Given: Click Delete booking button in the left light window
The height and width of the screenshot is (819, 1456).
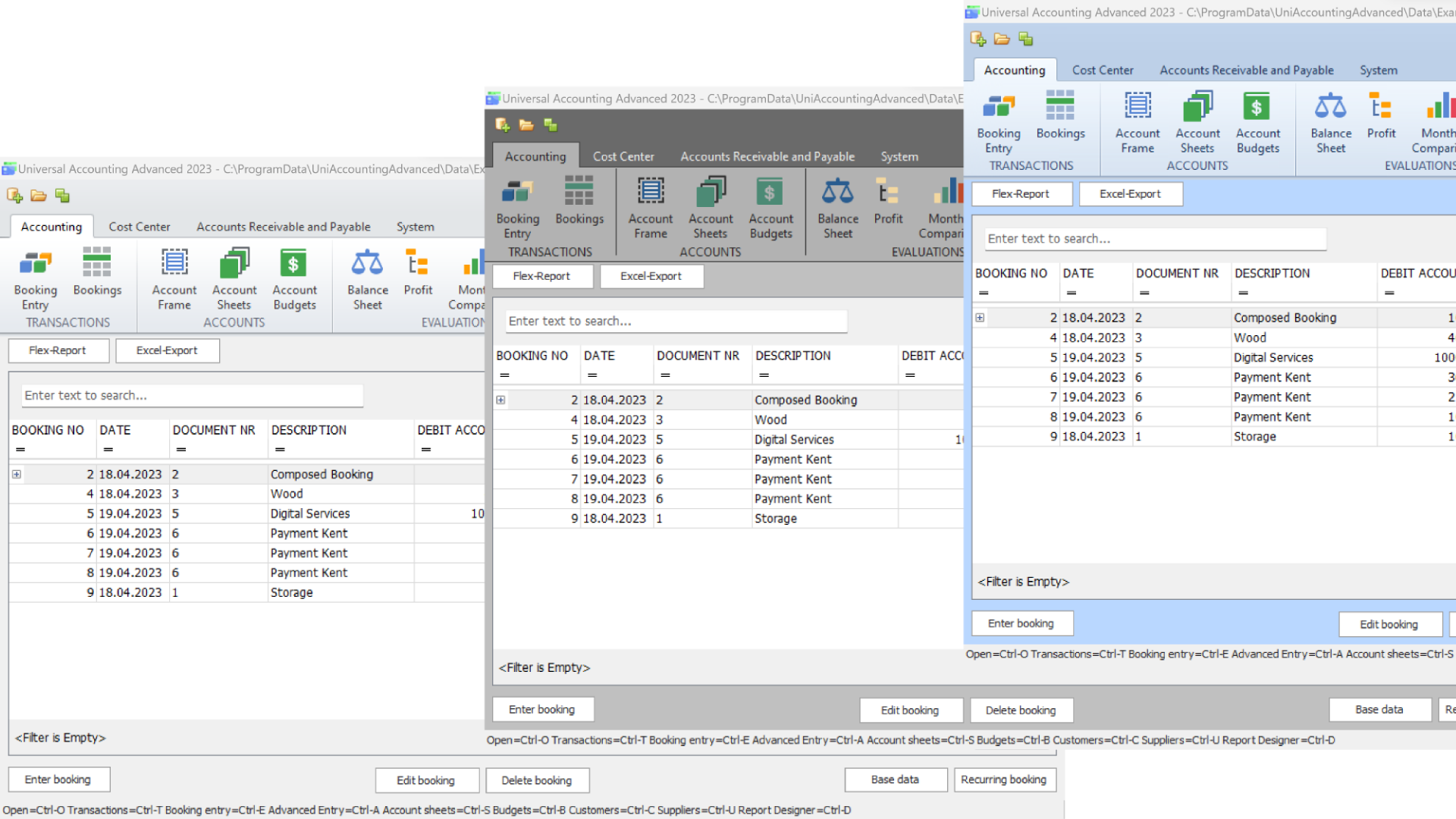Looking at the screenshot, I should (x=536, y=780).
